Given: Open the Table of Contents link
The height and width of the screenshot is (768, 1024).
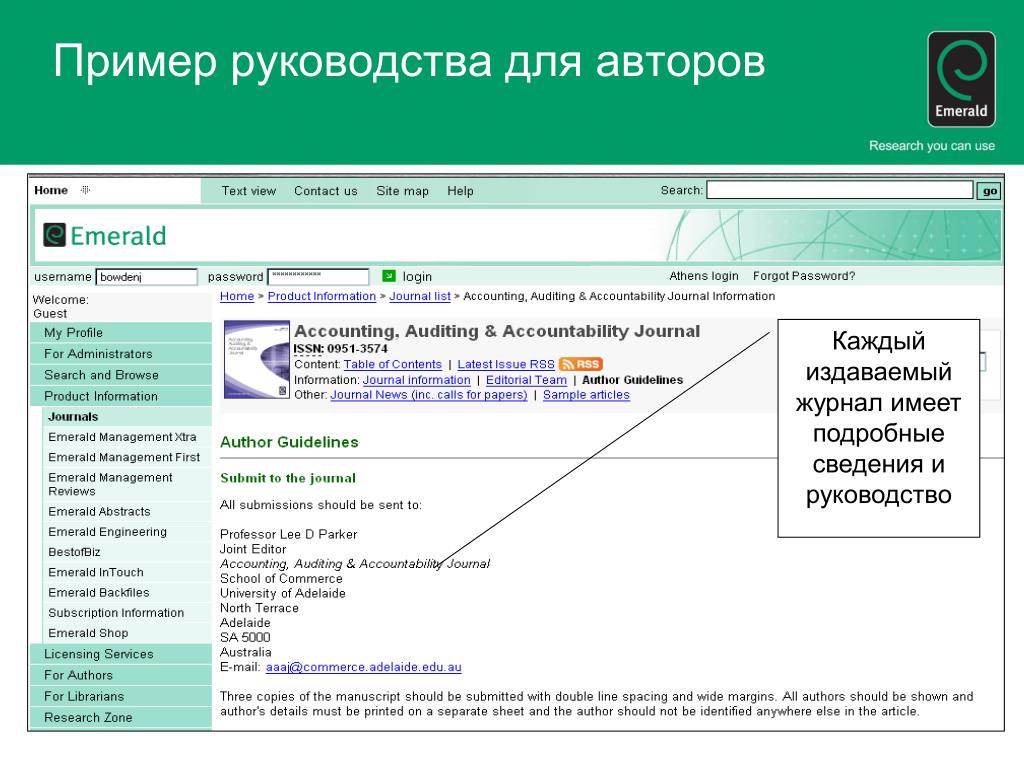Looking at the screenshot, I should pos(393,364).
